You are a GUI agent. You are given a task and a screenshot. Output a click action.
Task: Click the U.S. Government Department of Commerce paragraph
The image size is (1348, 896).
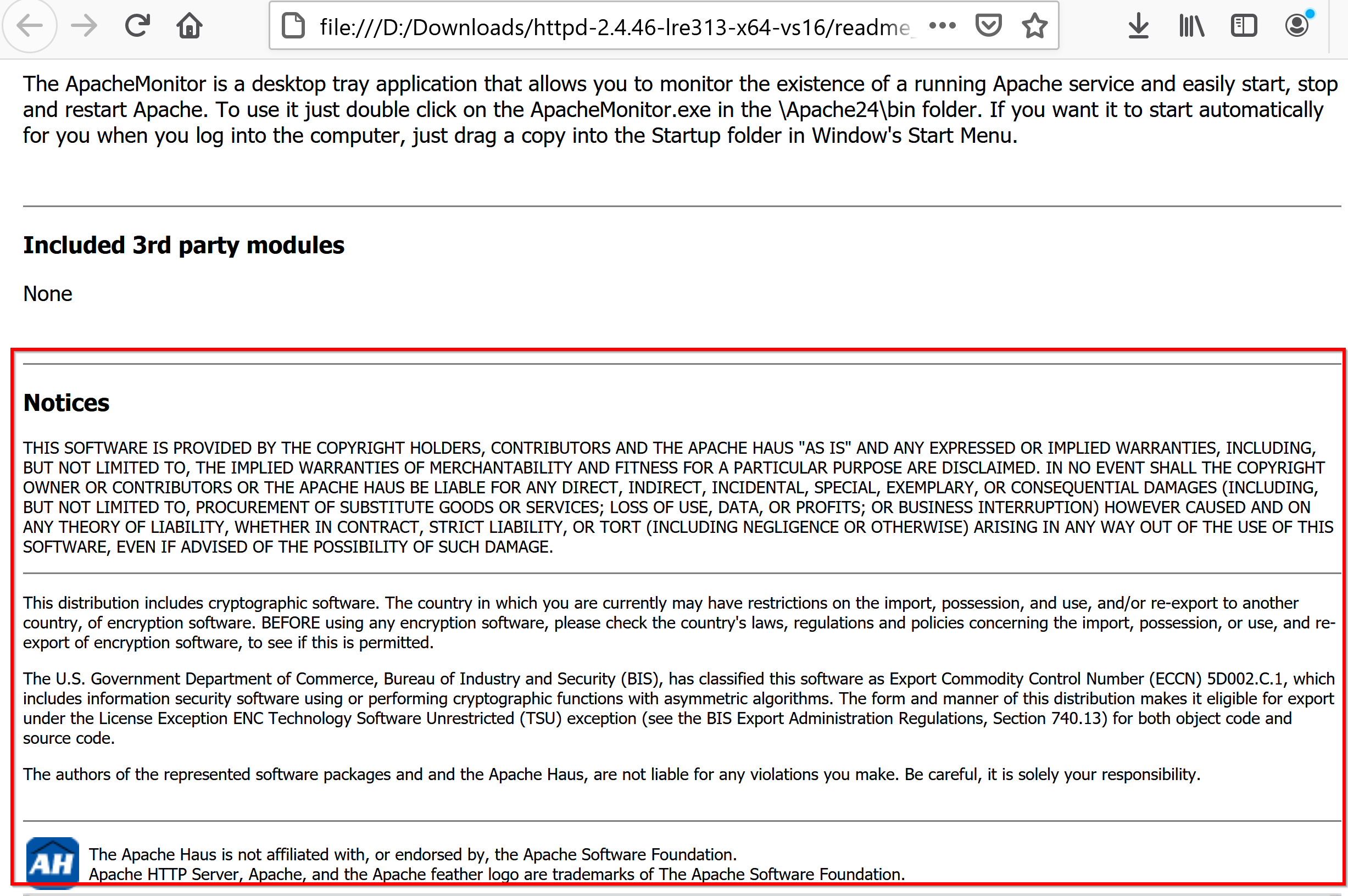pos(679,709)
